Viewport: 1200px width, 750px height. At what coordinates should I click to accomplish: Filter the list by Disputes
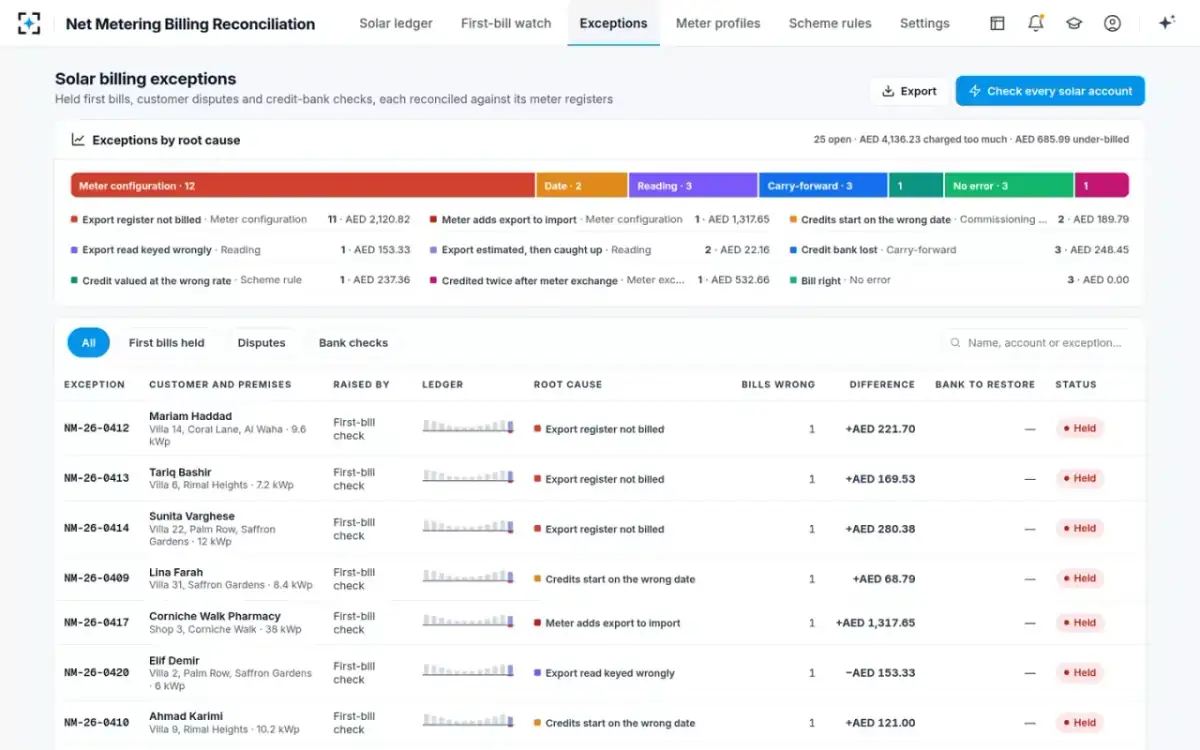coord(261,343)
